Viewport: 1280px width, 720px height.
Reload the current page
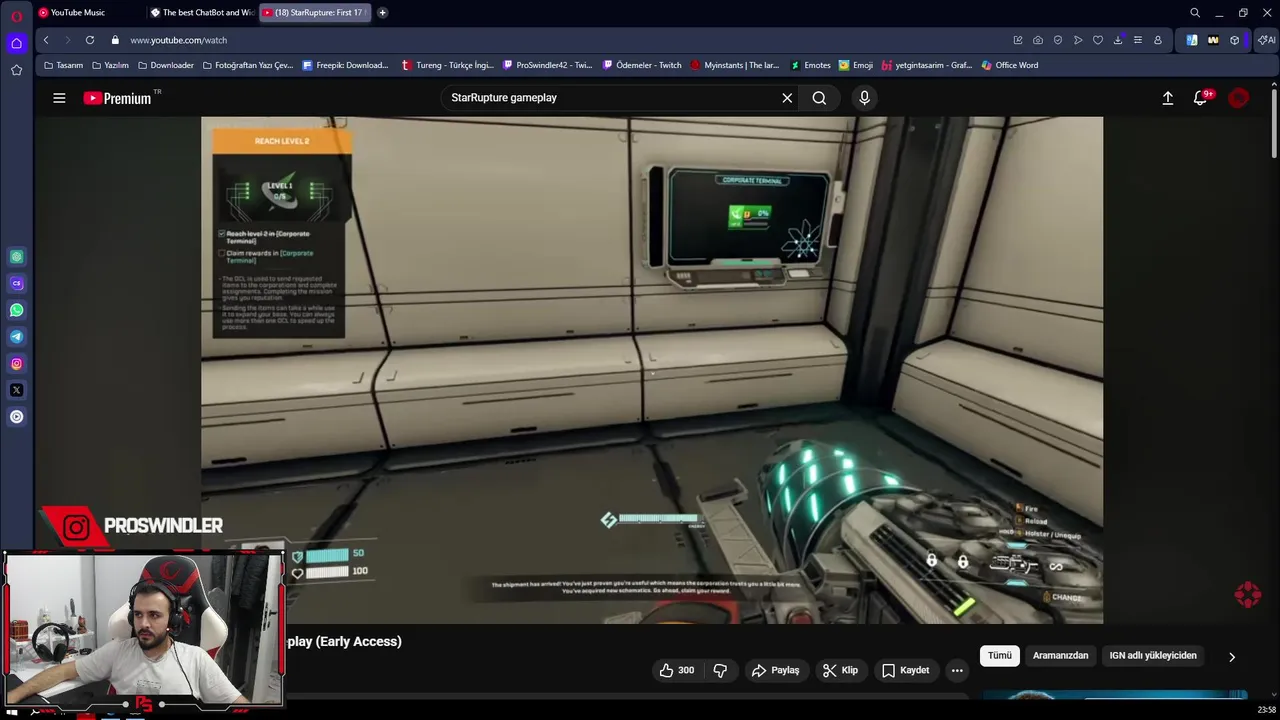click(x=90, y=40)
